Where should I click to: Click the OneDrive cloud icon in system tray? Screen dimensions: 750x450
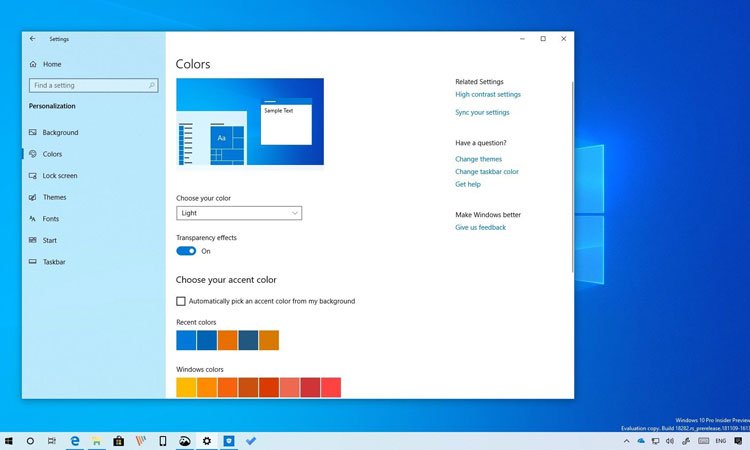(642, 440)
